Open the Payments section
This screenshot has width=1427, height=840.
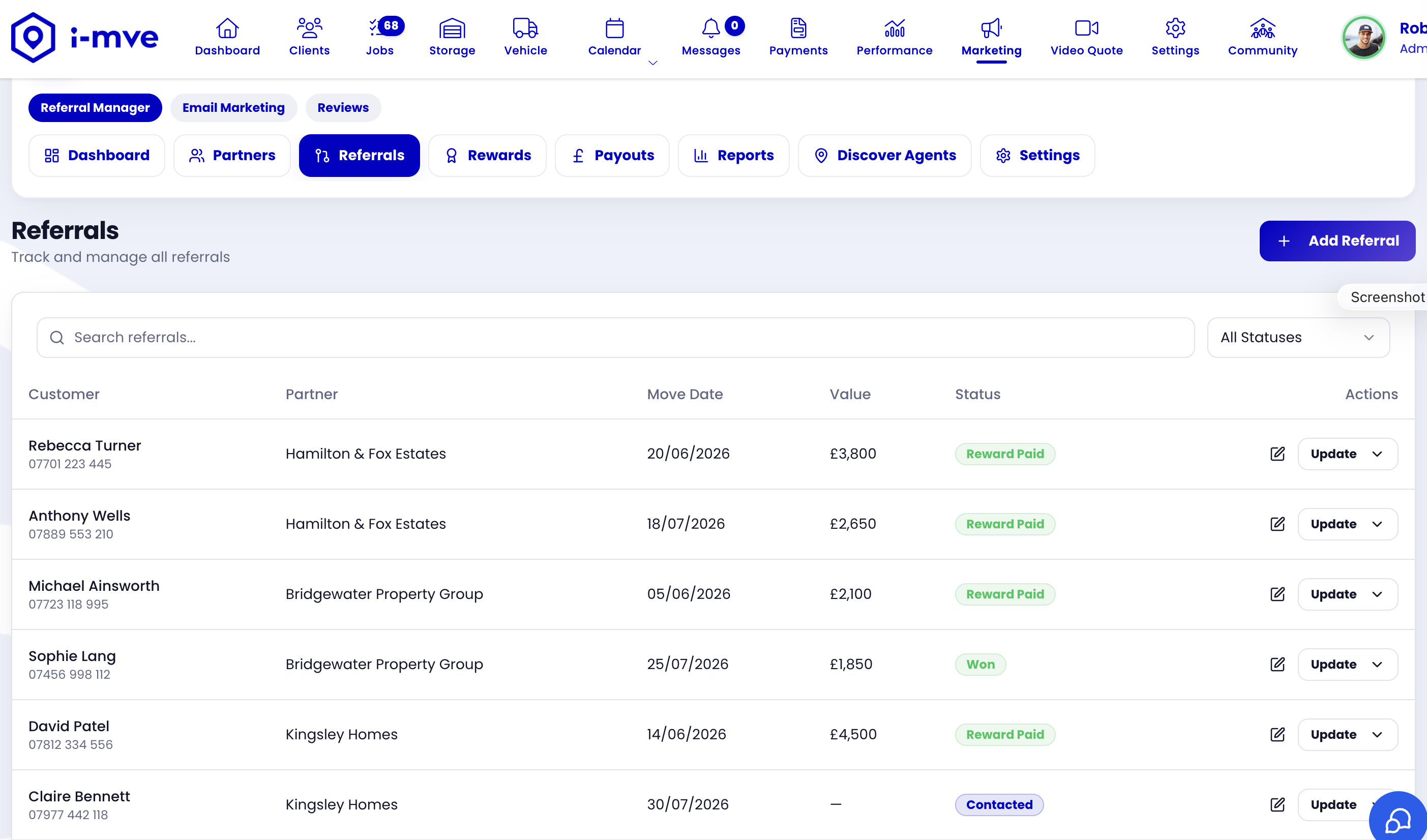coord(798,37)
